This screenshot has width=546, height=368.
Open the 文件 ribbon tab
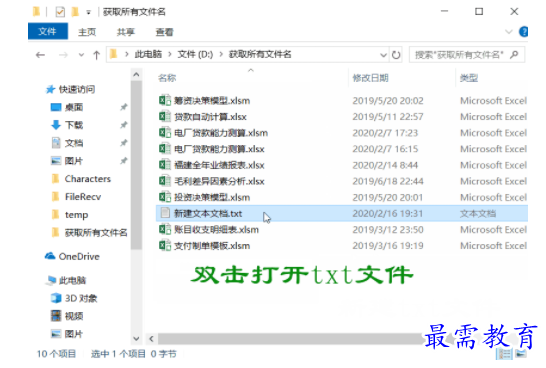coord(48,32)
